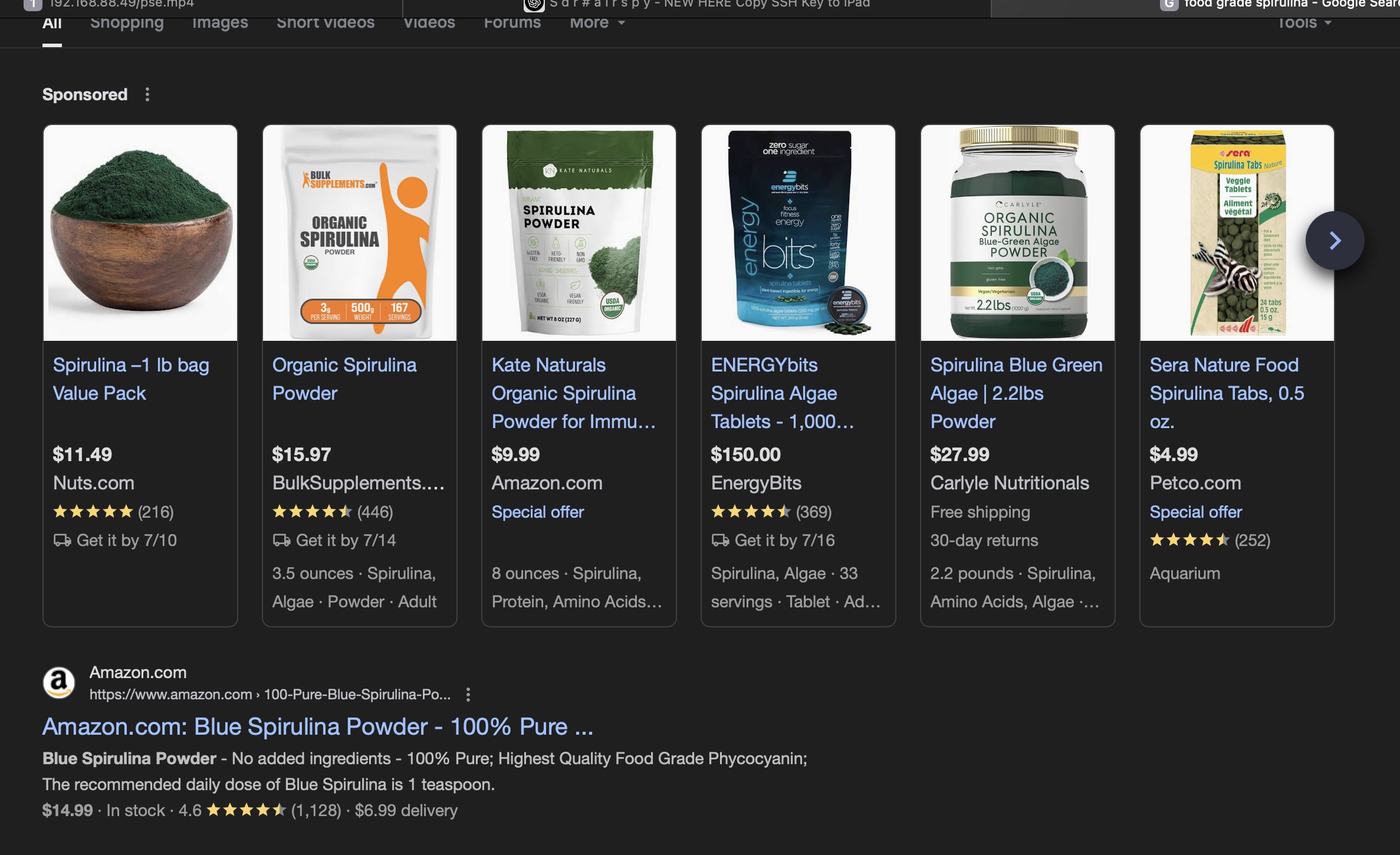Switch to the Forums tab
The image size is (1400, 855).
click(x=512, y=22)
